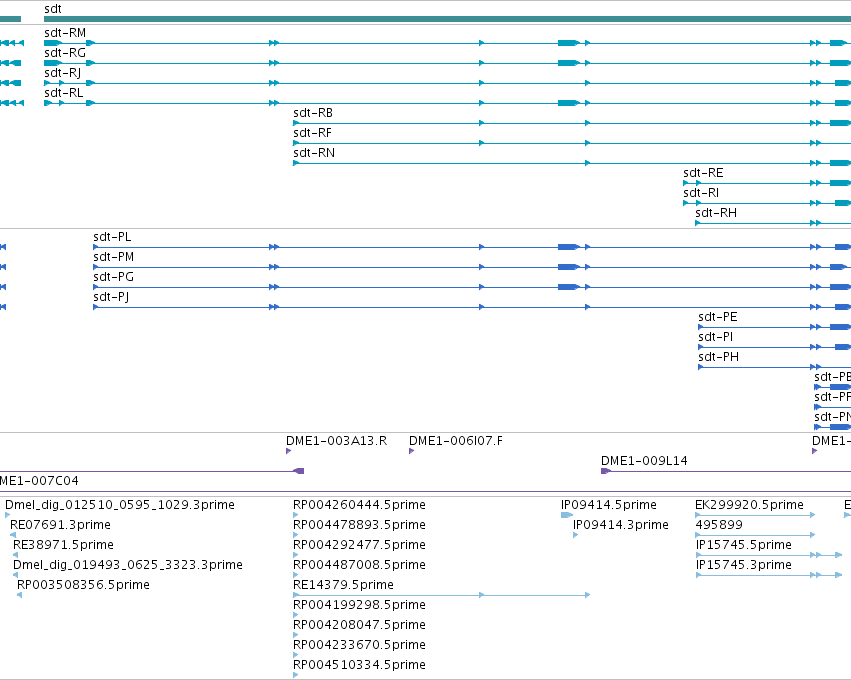Select the sdt-RI transcript label
The image size is (851, 680).
tap(701, 193)
